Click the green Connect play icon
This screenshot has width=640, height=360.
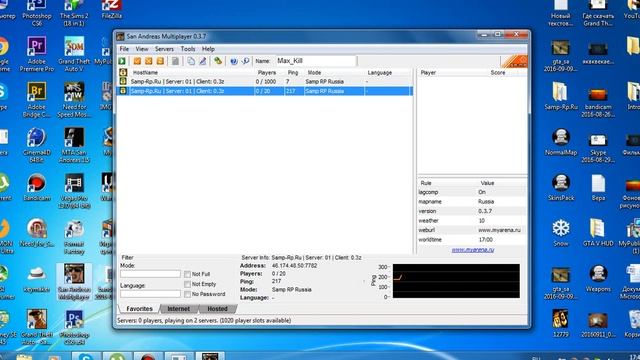[122, 61]
